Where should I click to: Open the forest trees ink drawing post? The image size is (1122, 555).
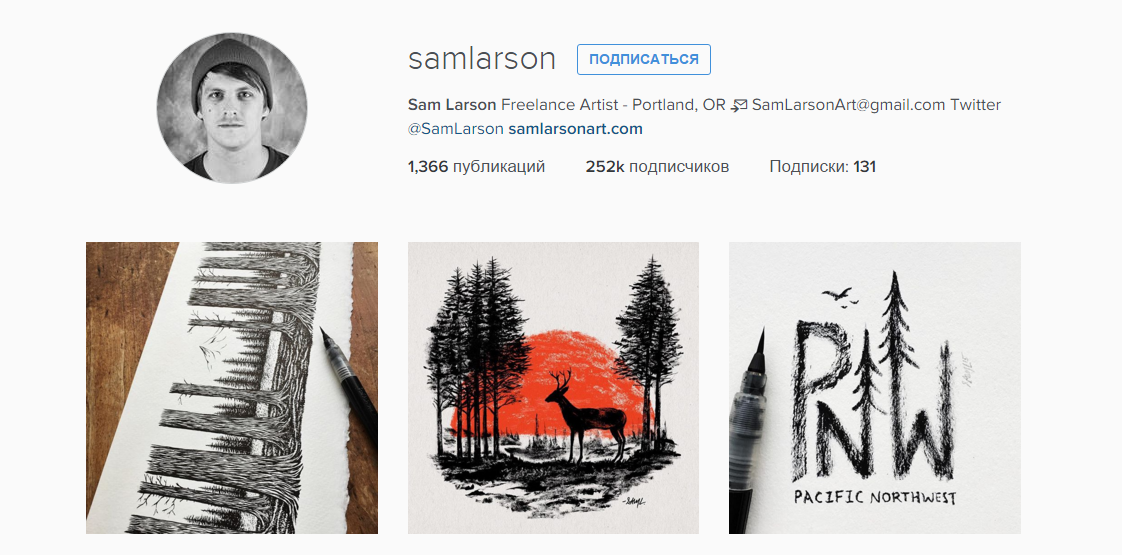point(232,388)
